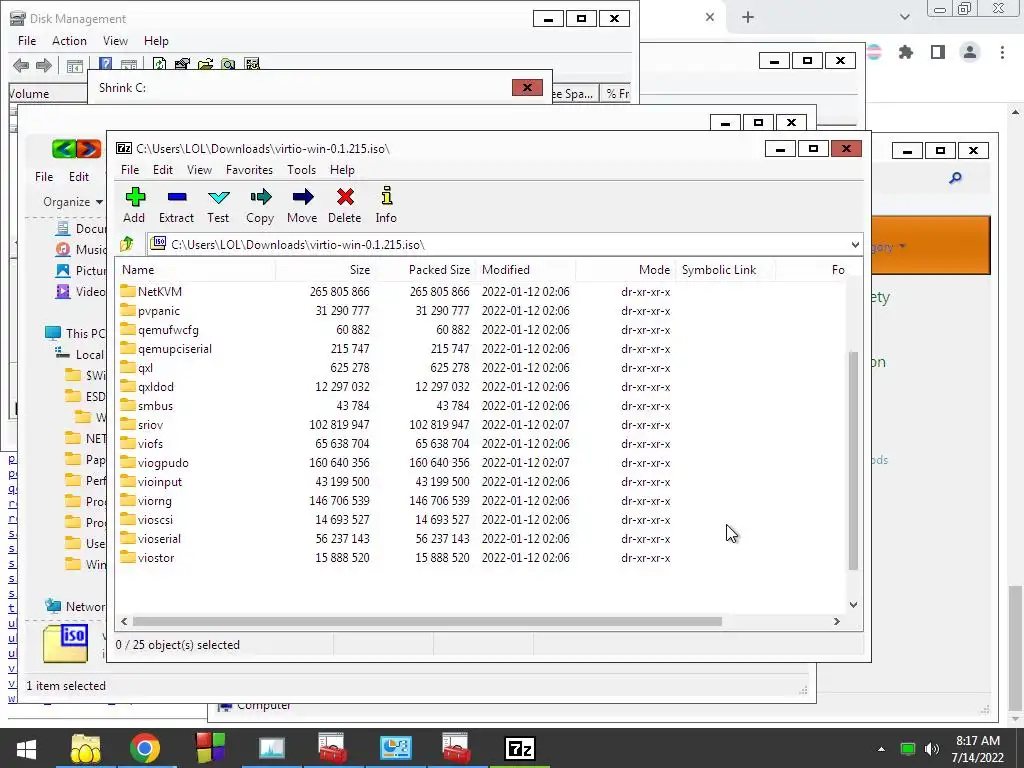Select the pvpanic folder

[150, 311]
